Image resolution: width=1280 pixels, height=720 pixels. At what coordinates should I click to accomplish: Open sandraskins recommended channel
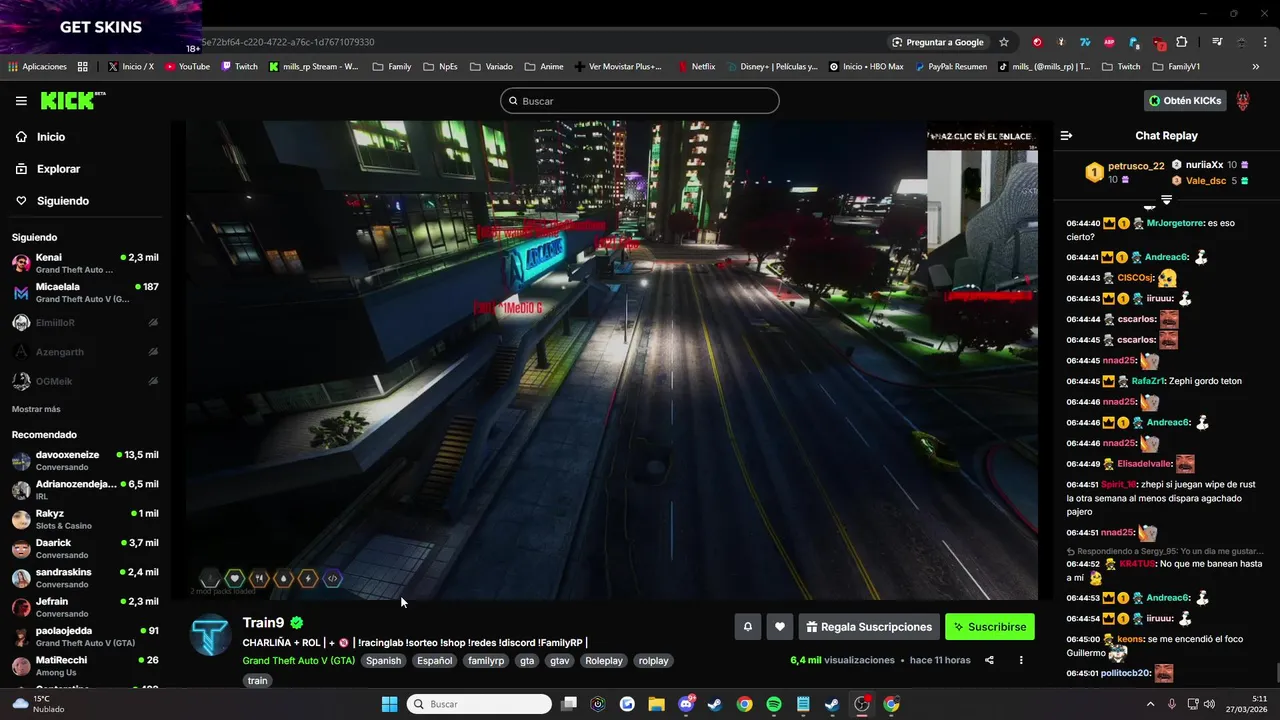tap(85, 578)
